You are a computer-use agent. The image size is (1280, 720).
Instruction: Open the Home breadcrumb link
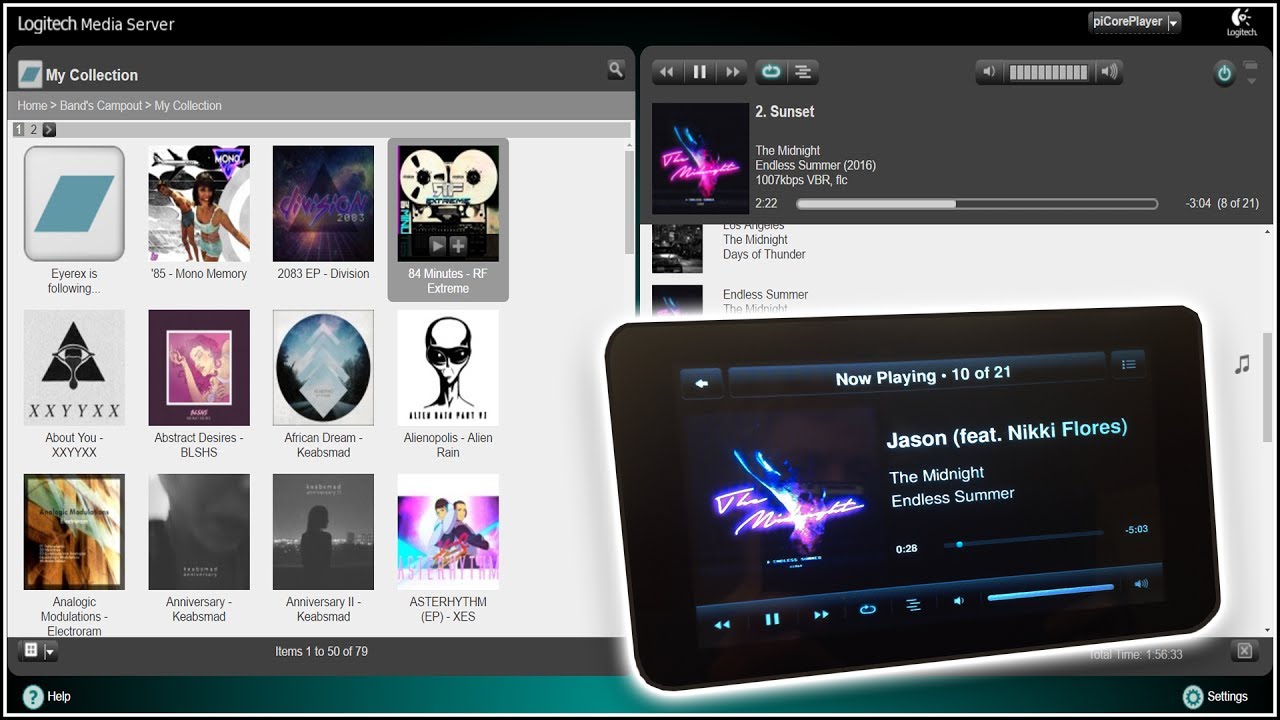[x=32, y=105]
